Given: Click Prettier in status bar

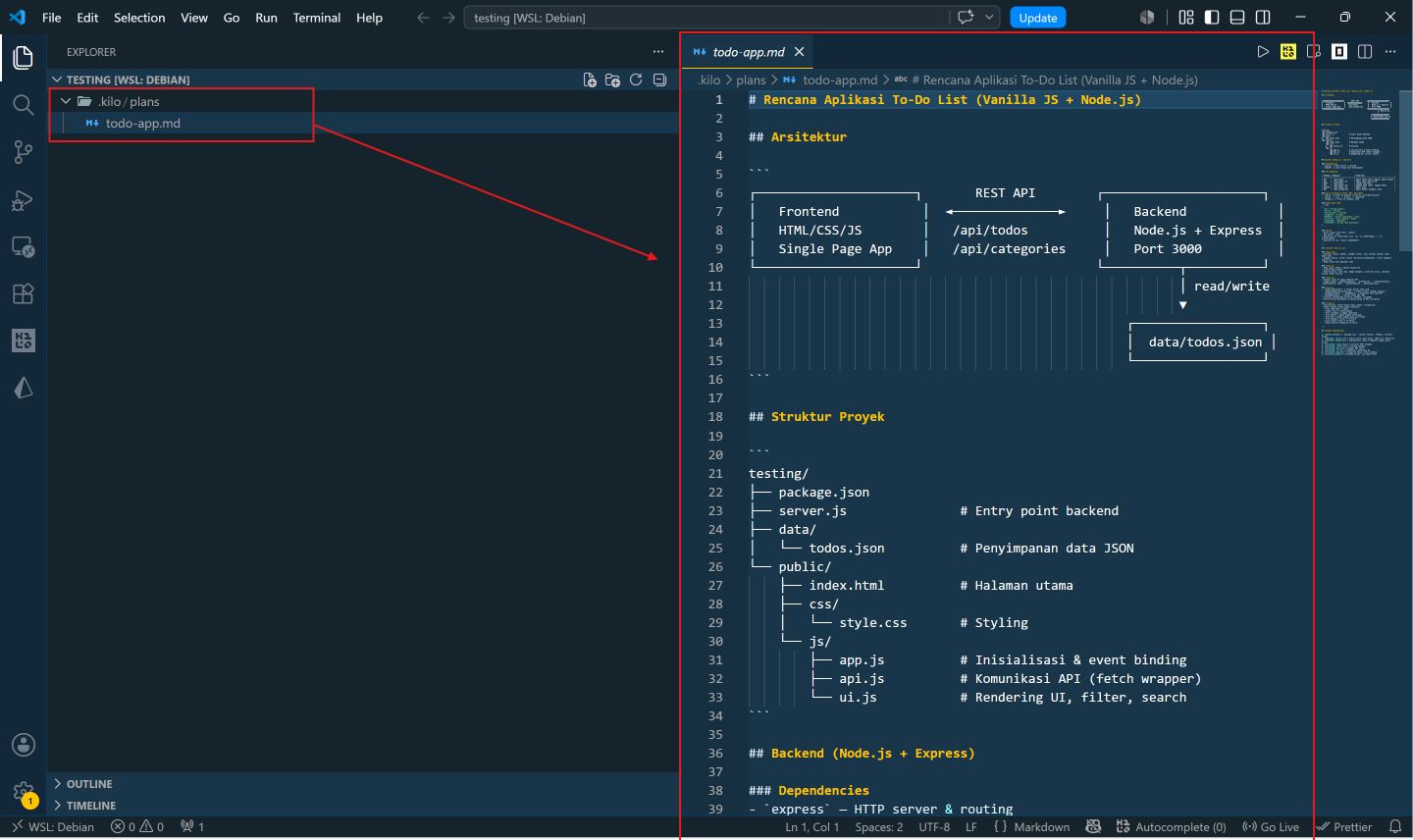Looking at the screenshot, I should coord(1344,827).
